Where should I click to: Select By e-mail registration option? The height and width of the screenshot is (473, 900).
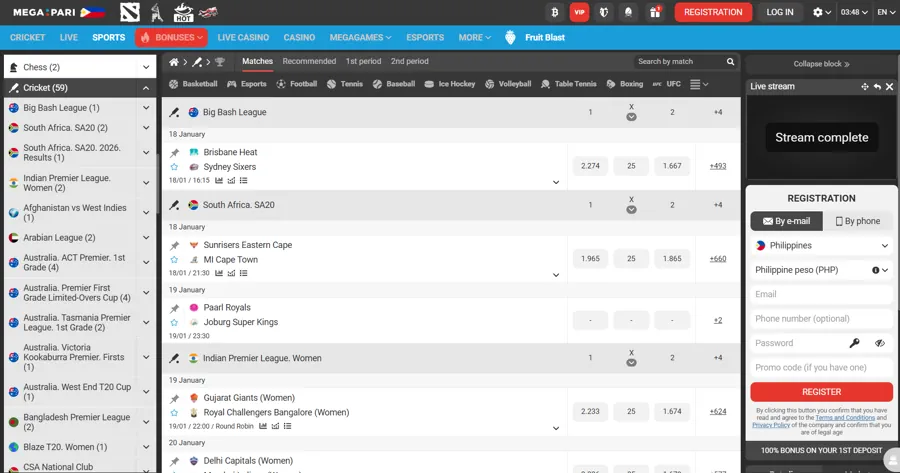[x=786, y=221]
